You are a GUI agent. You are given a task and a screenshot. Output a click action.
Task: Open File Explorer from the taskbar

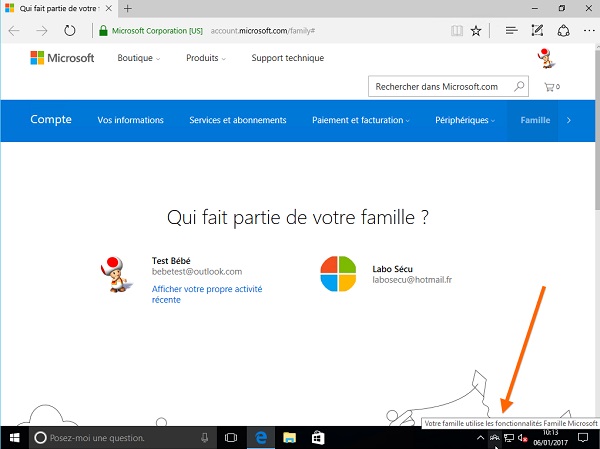pyautogui.click(x=289, y=438)
